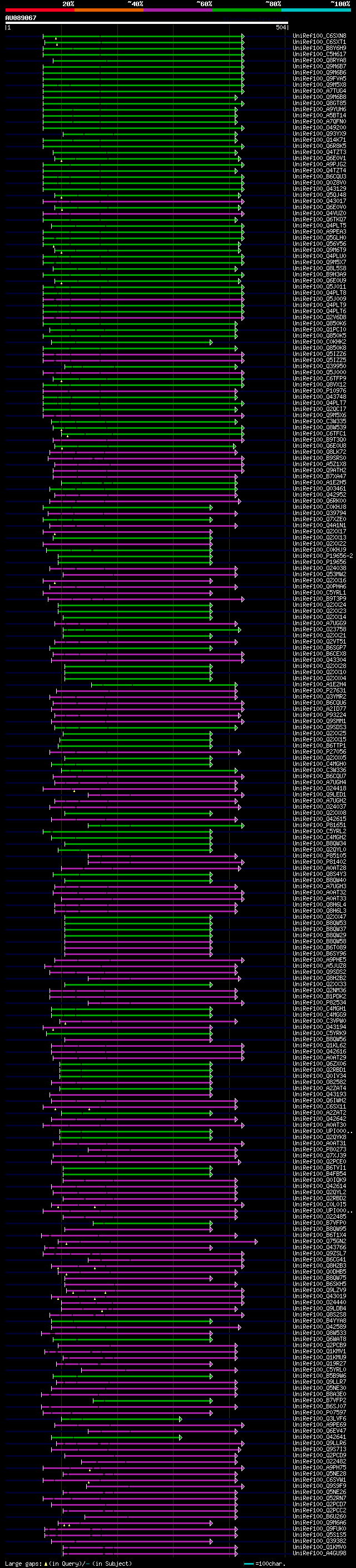
Task: Select hit label UniRef100_Q2XX28
Action: [x=319, y=666]
